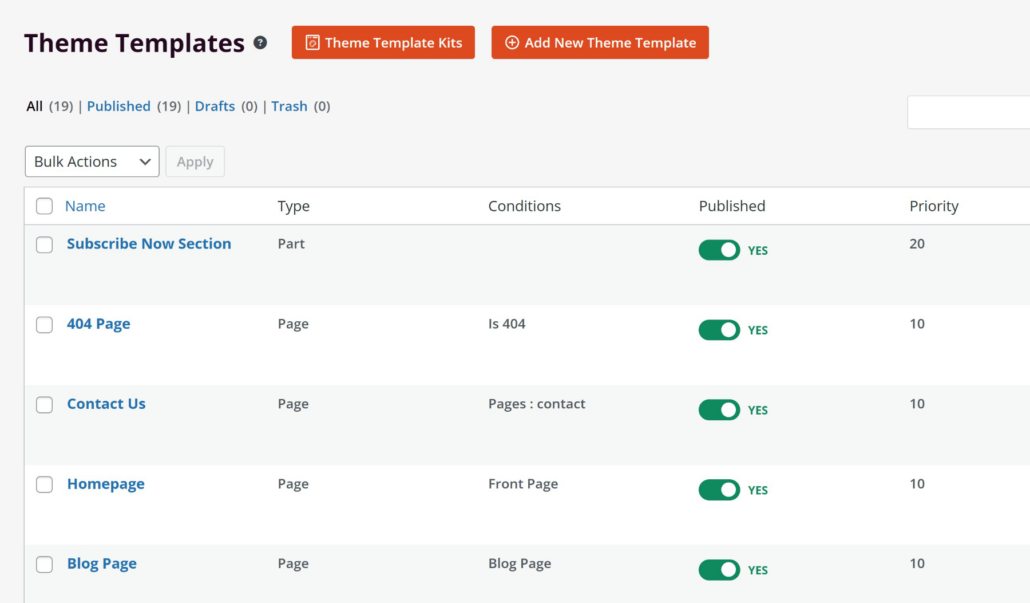
Task: Click inside the search input field
Action: pos(968,113)
